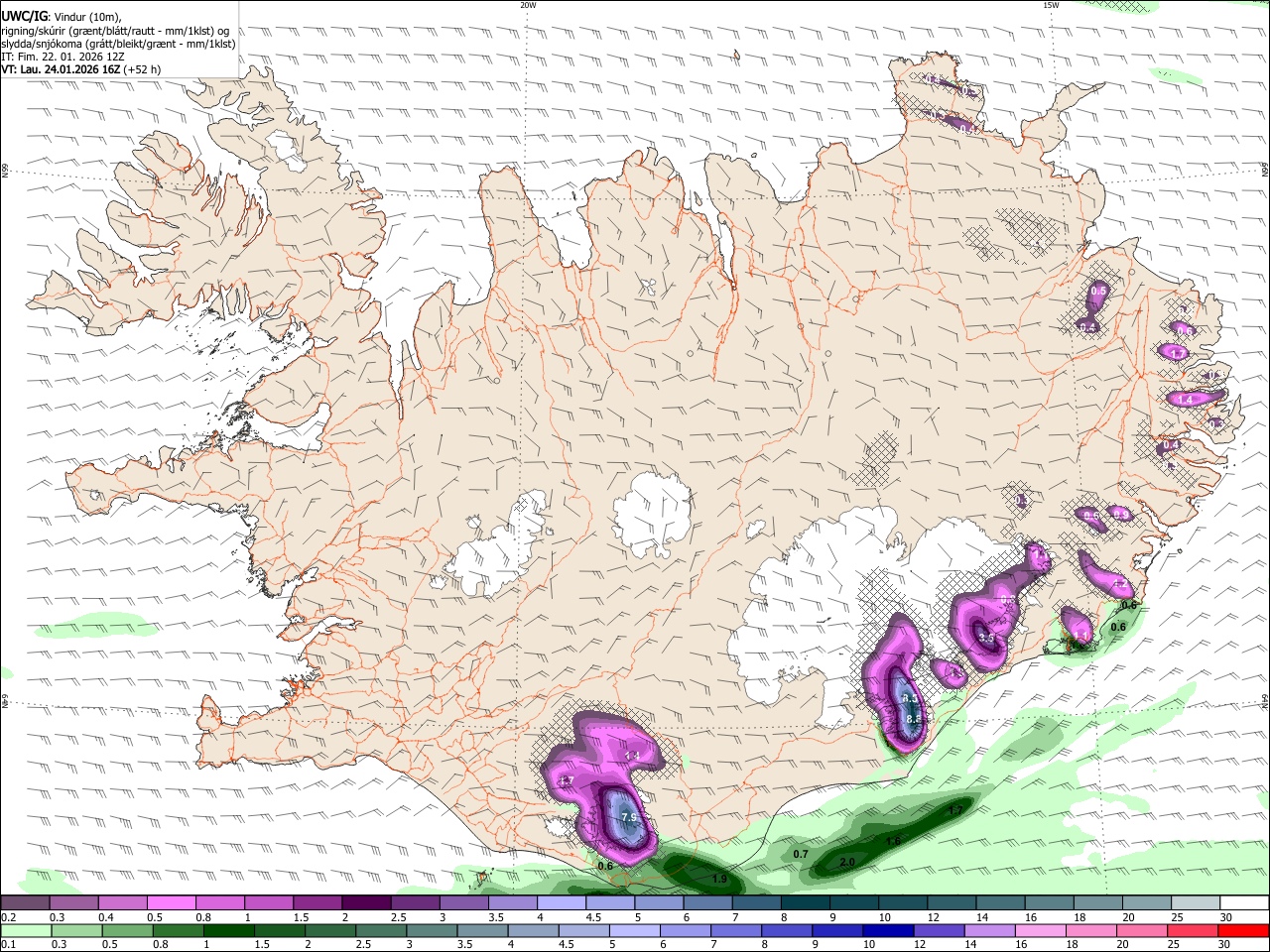
Task: Click the "0.2" top legend label
Action: [x=8, y=917]
